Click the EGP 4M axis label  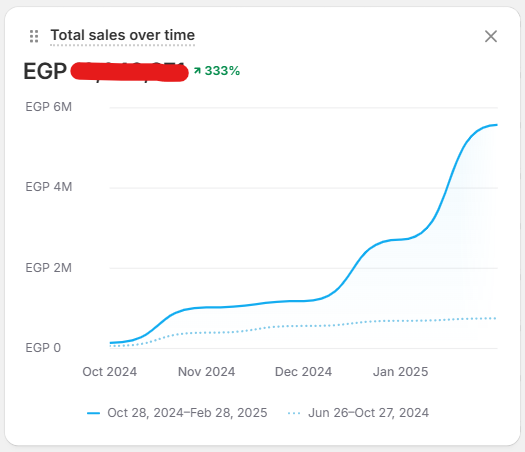click(49, 187)
